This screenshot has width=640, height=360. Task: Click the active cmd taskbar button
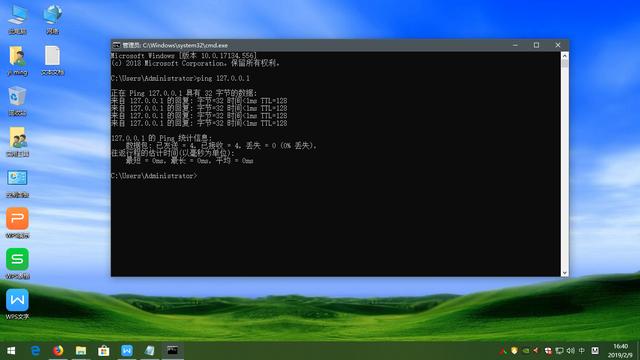coord(172,351)
